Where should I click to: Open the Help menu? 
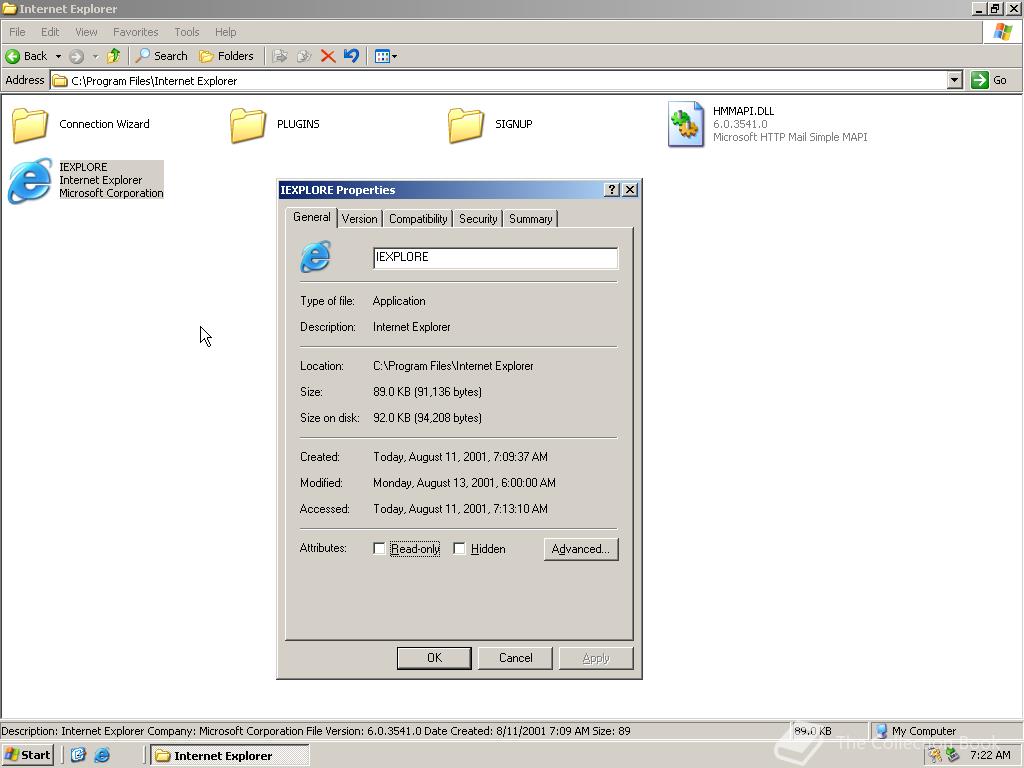click(225, 32)
